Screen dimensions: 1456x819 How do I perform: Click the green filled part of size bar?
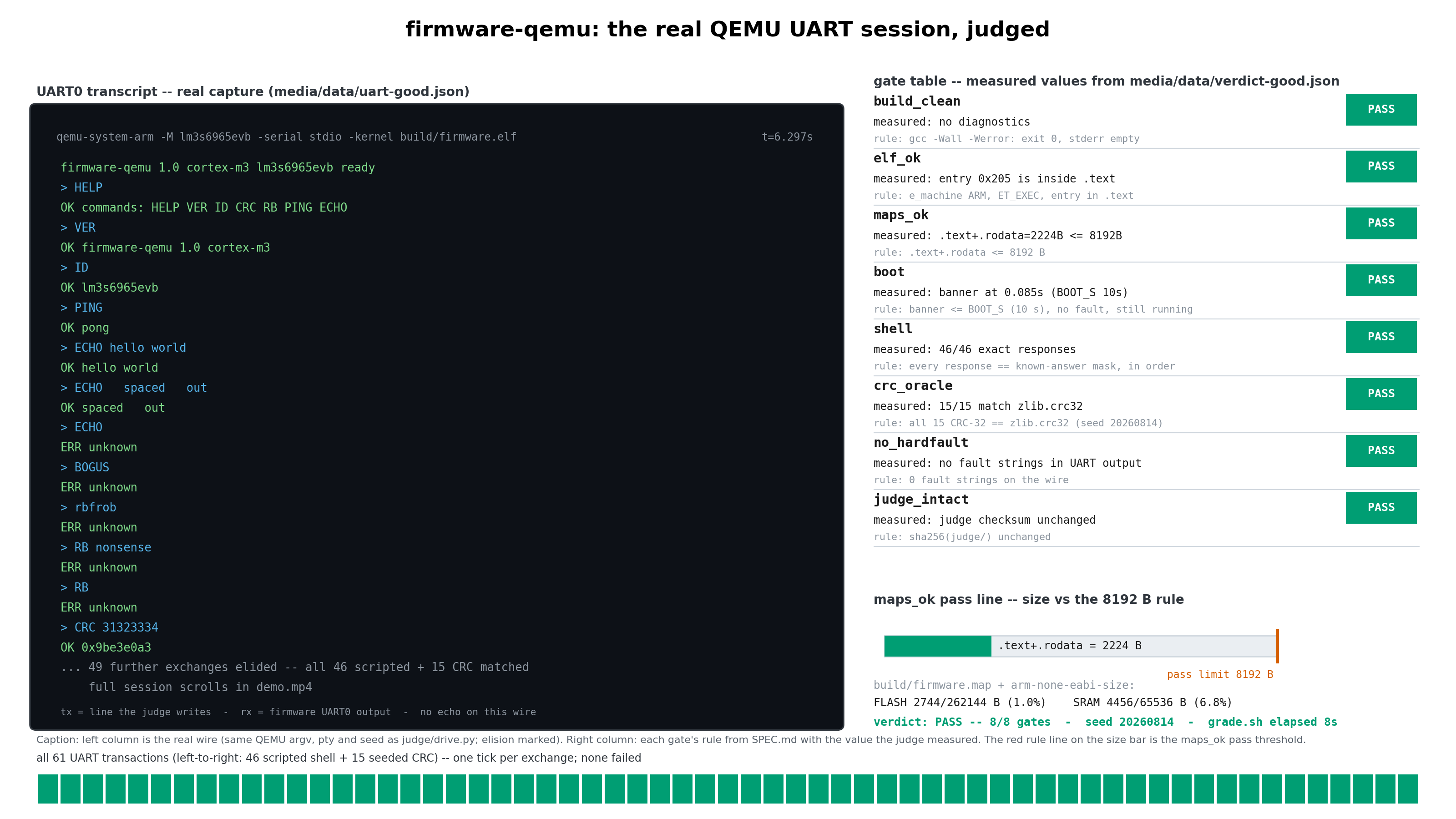(x=938, y=646)
